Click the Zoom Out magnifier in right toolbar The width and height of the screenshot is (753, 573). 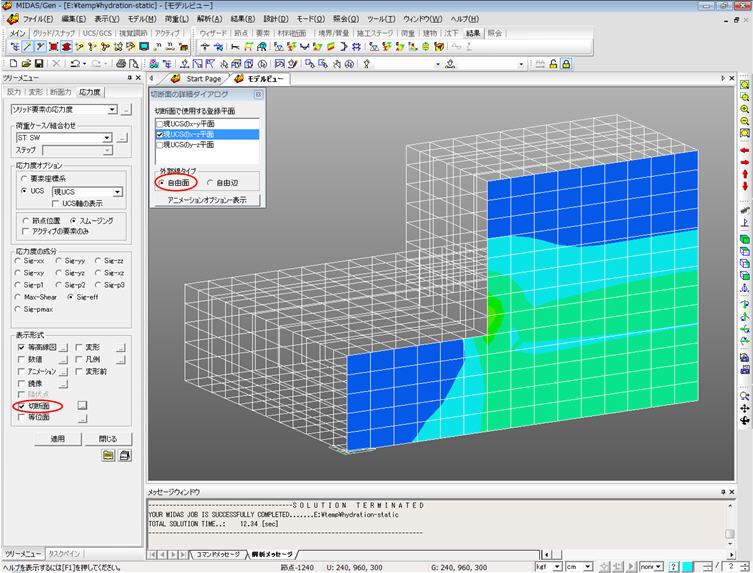[744, 122]
